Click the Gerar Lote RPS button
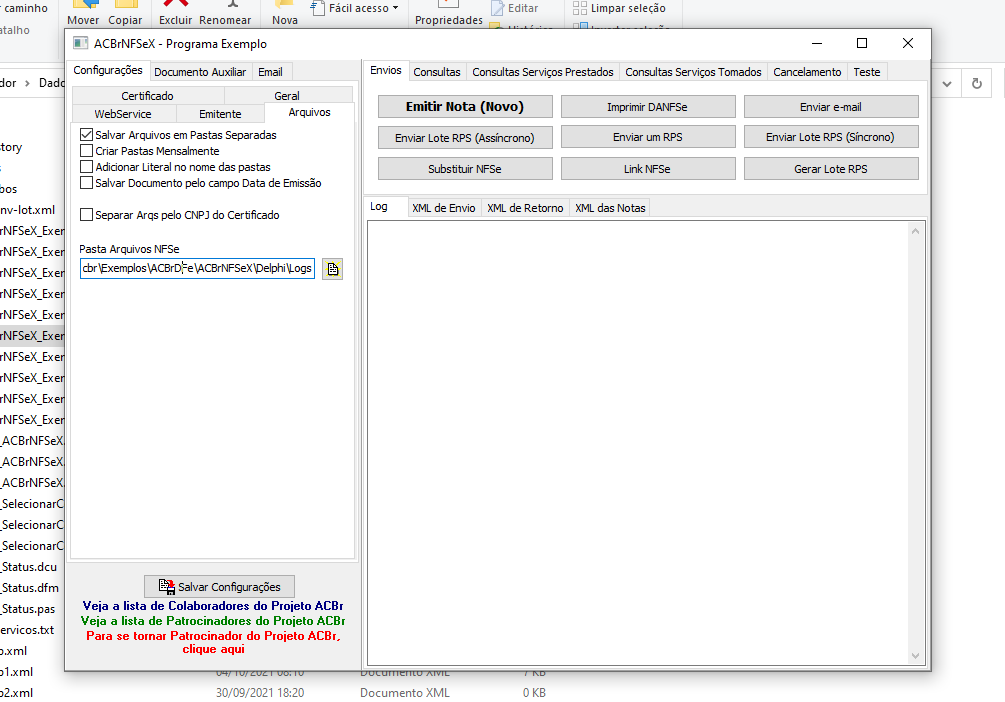The image size is (1005, 702). pyautogui.click(x=831, y=169)
